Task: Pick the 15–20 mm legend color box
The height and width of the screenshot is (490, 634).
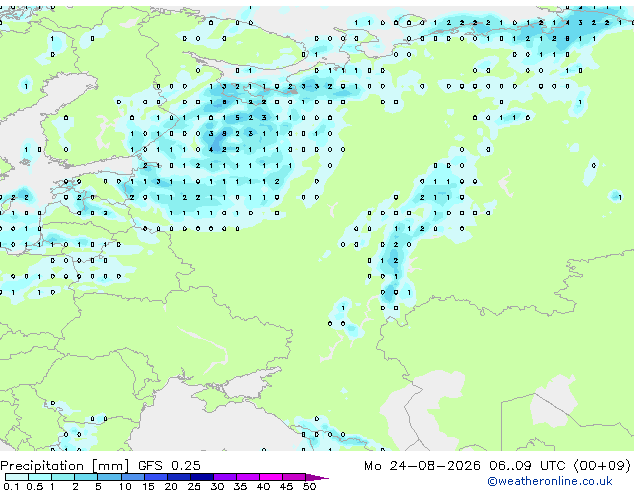Action: 156,477
